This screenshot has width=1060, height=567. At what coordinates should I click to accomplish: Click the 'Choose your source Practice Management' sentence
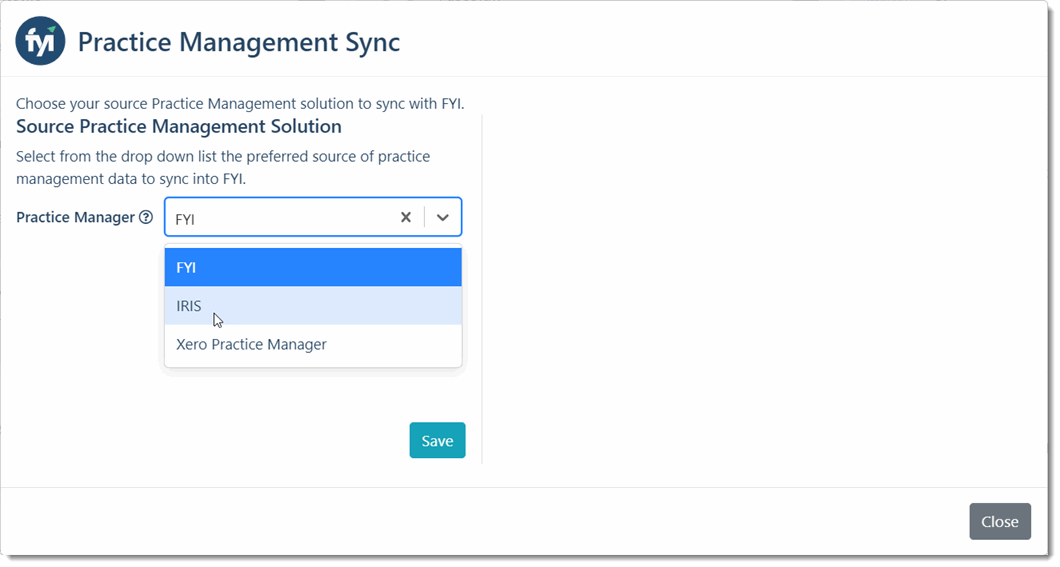point(240,103)
